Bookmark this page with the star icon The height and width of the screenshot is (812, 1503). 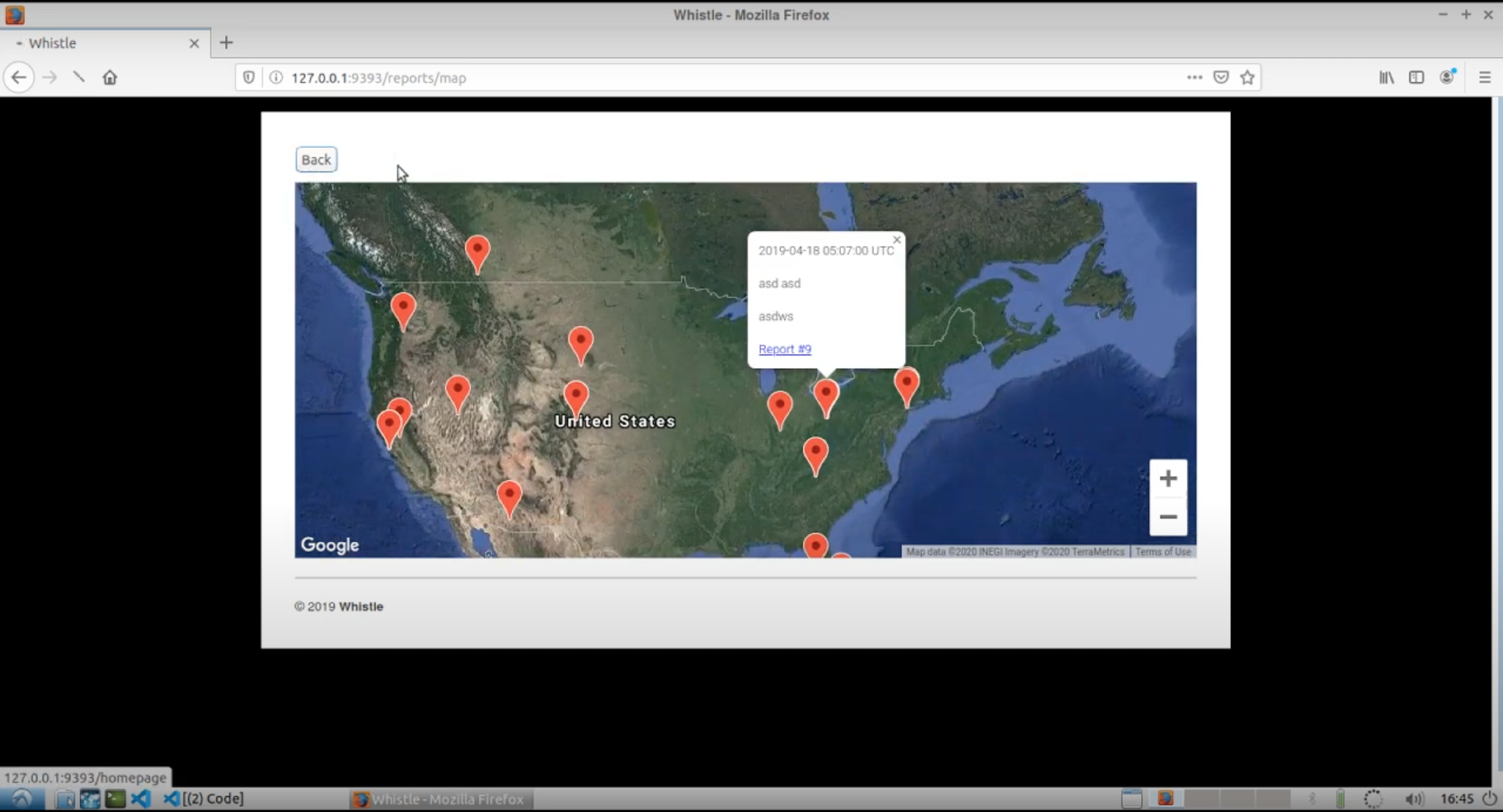[x=1247, y=77]
